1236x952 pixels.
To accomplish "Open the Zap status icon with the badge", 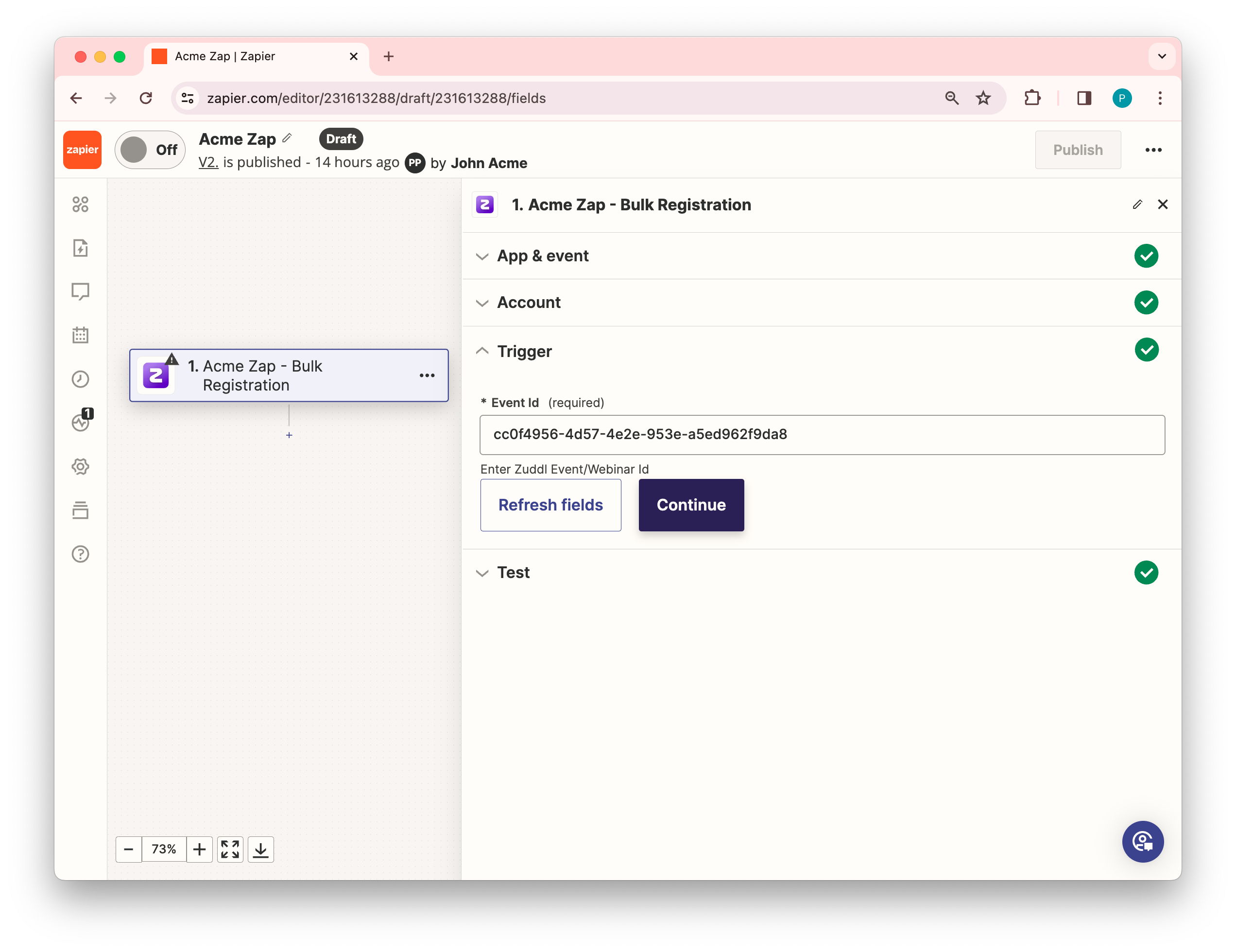I will click(x=81, y=422).
